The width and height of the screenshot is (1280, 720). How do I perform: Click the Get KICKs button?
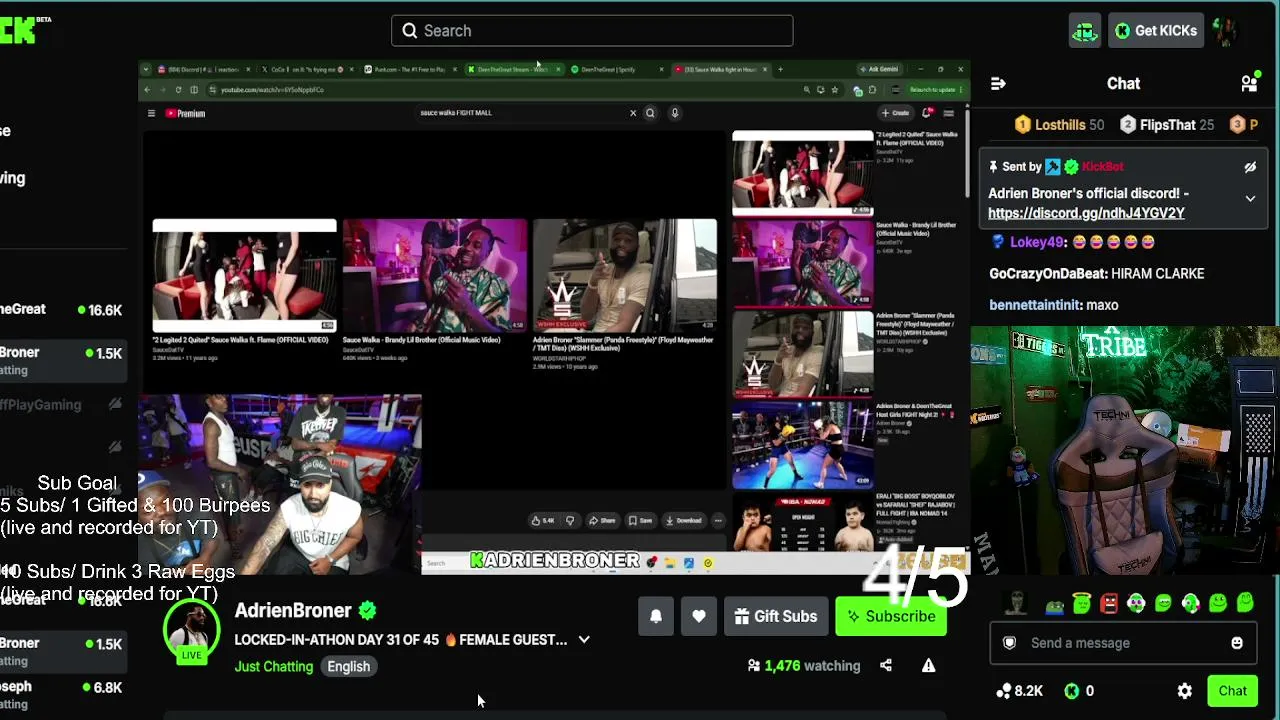[1156, 31]
